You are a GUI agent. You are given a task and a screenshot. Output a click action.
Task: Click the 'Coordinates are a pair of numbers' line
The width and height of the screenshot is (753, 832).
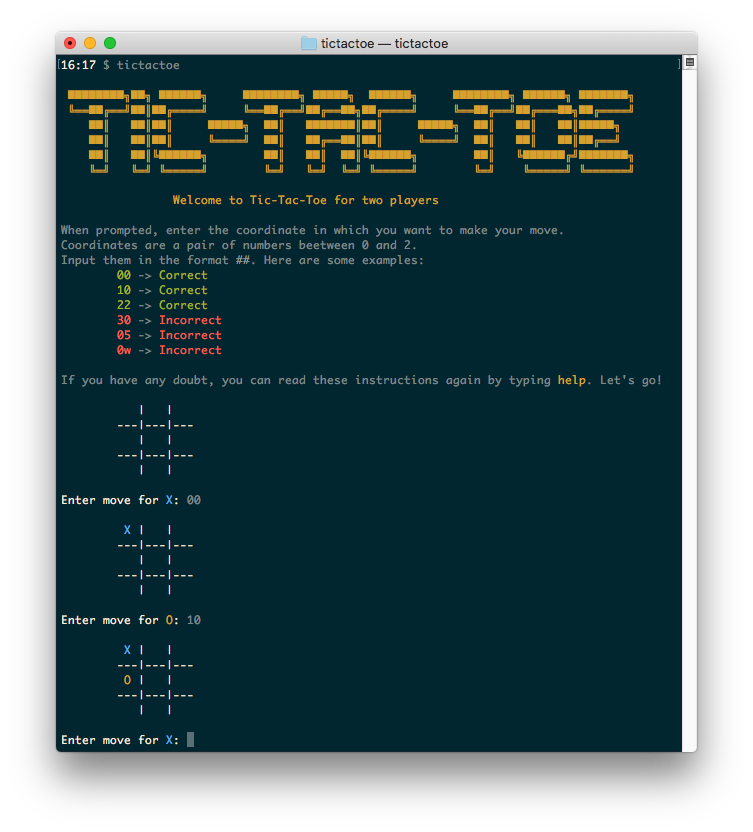239,245
